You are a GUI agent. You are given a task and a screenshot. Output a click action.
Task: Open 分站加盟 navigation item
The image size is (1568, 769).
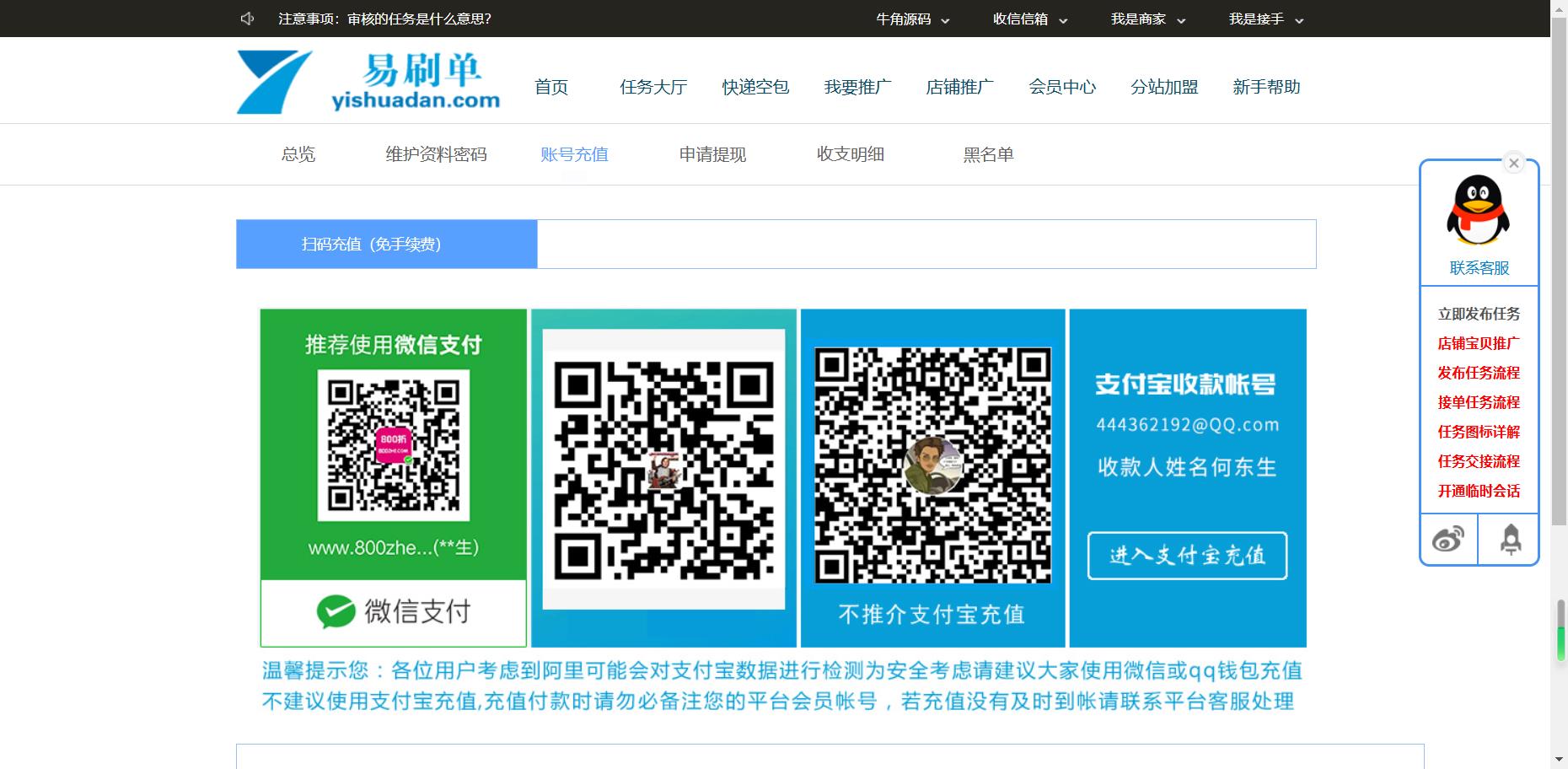point(1164,87)
